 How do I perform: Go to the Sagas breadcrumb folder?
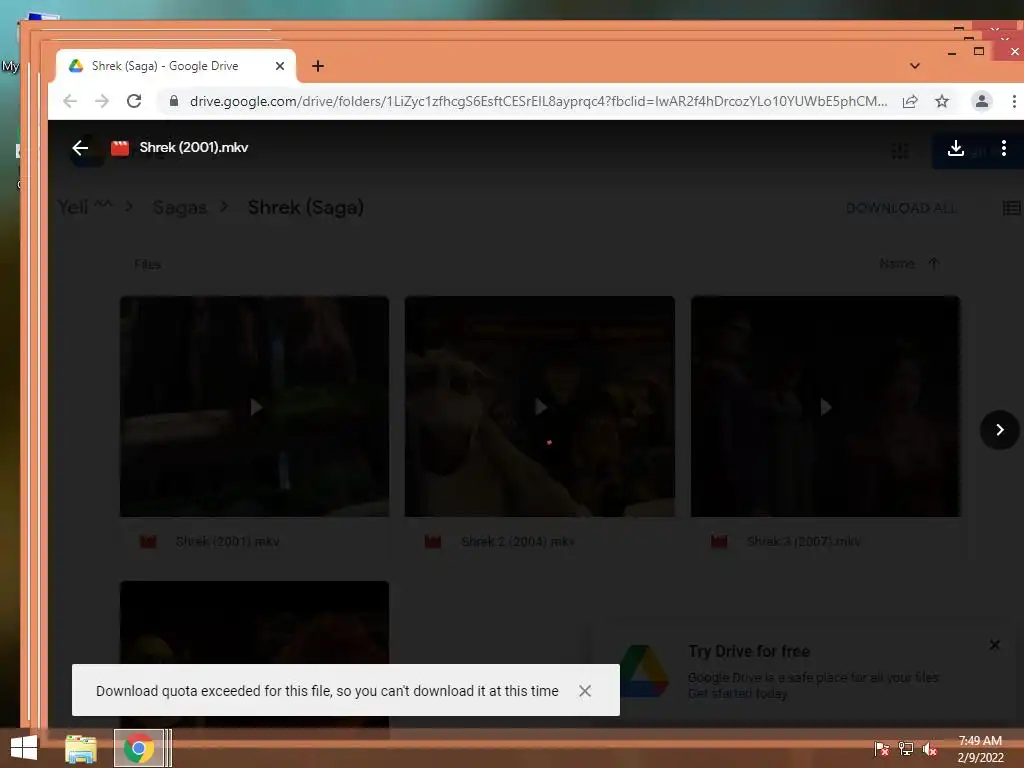(180, 208)
